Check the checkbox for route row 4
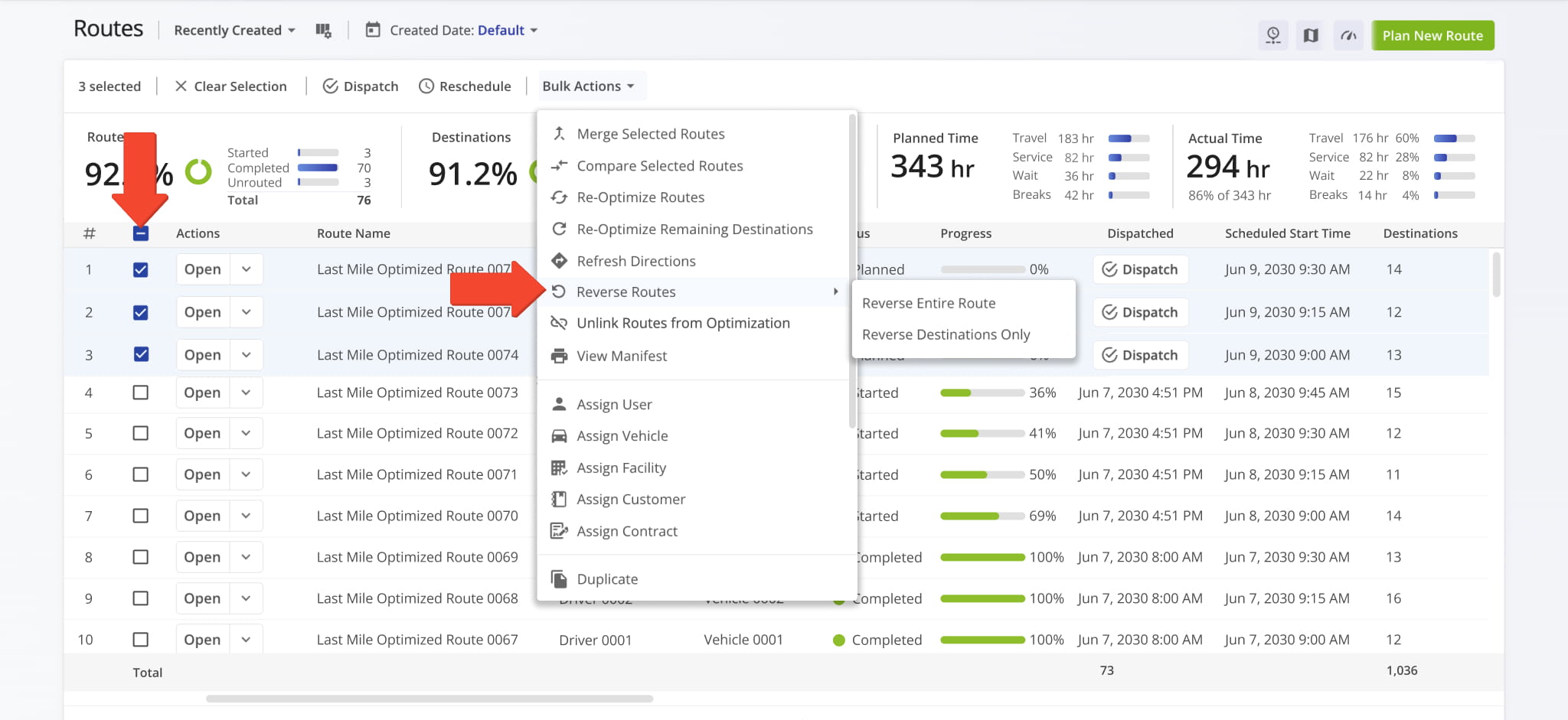This screenshot has height=720, width=1568. coord(140,393)
